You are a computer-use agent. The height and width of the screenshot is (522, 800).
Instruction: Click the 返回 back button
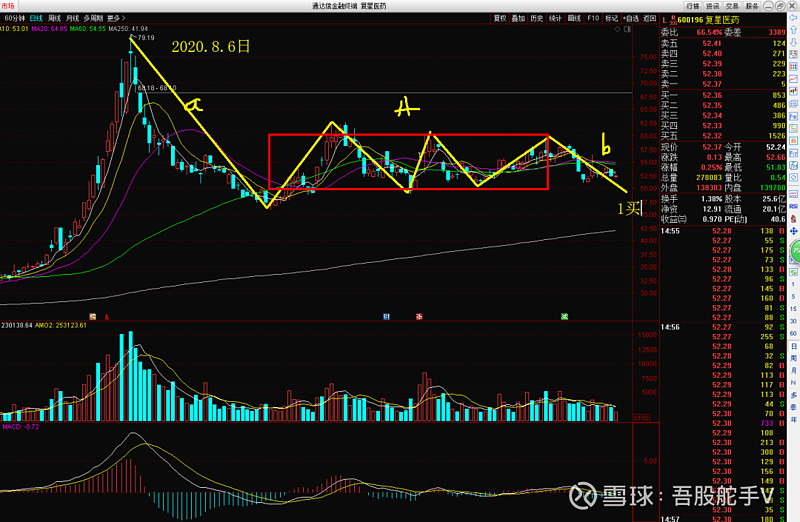(649, 18)
